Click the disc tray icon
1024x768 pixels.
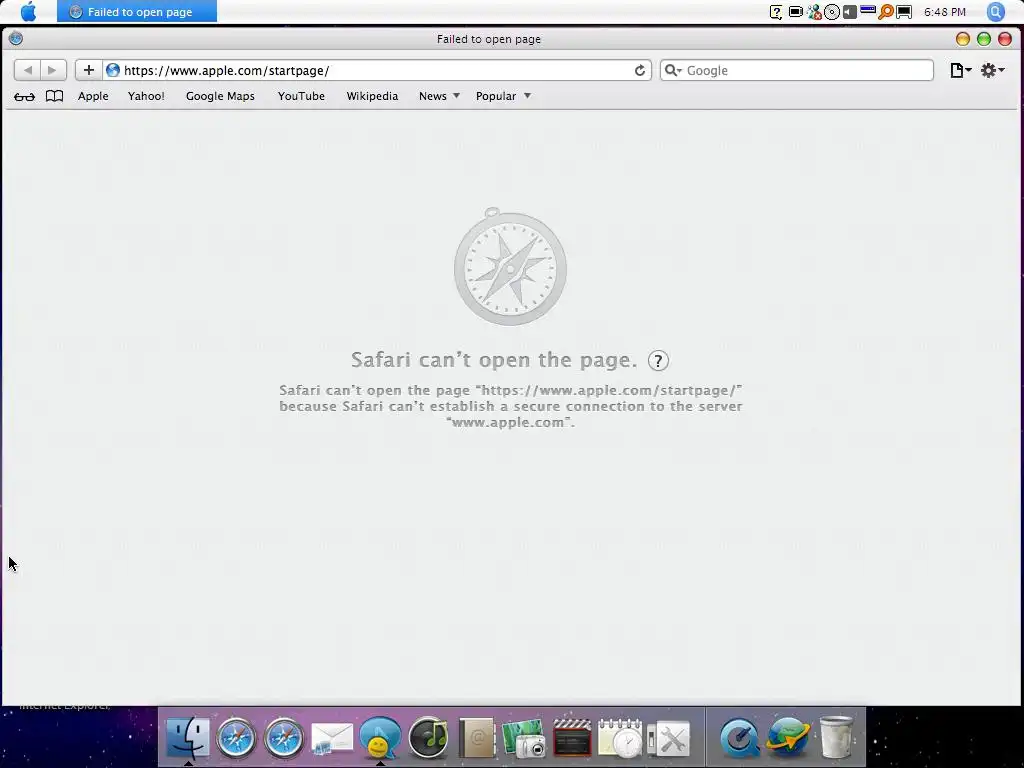[832, 12]
